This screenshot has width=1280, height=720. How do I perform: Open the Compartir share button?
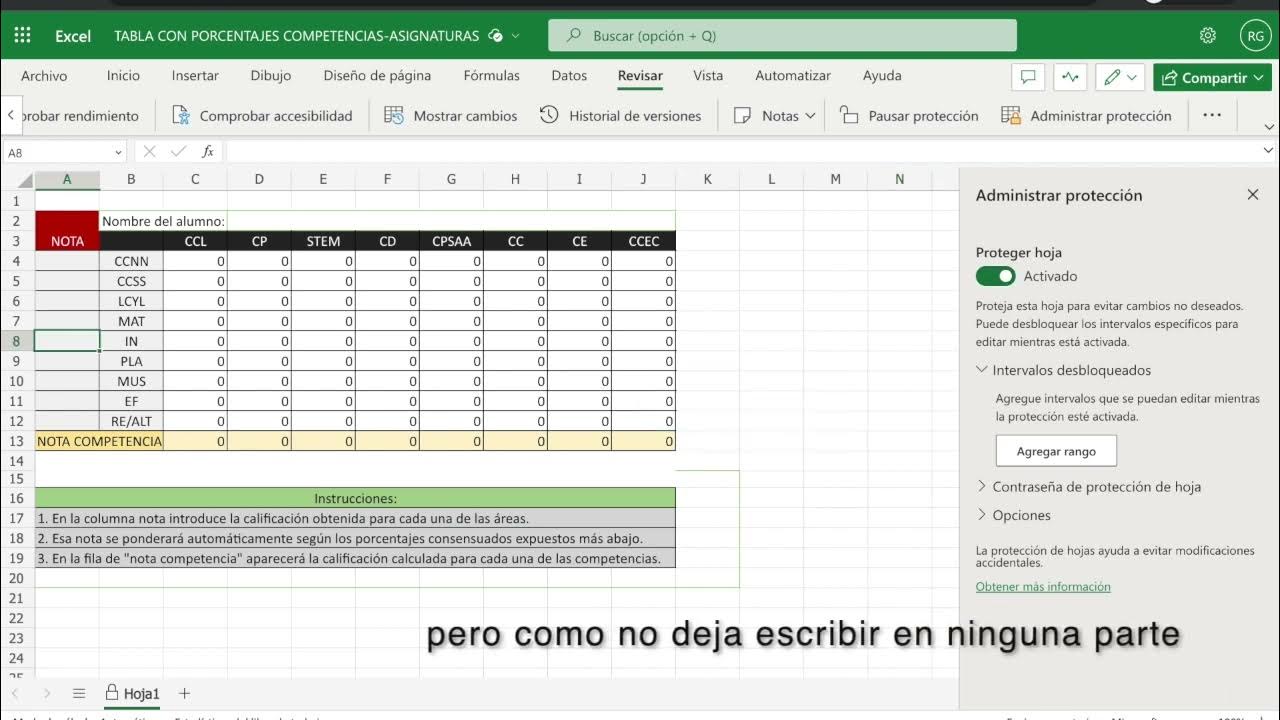(x=1211, y=77)
